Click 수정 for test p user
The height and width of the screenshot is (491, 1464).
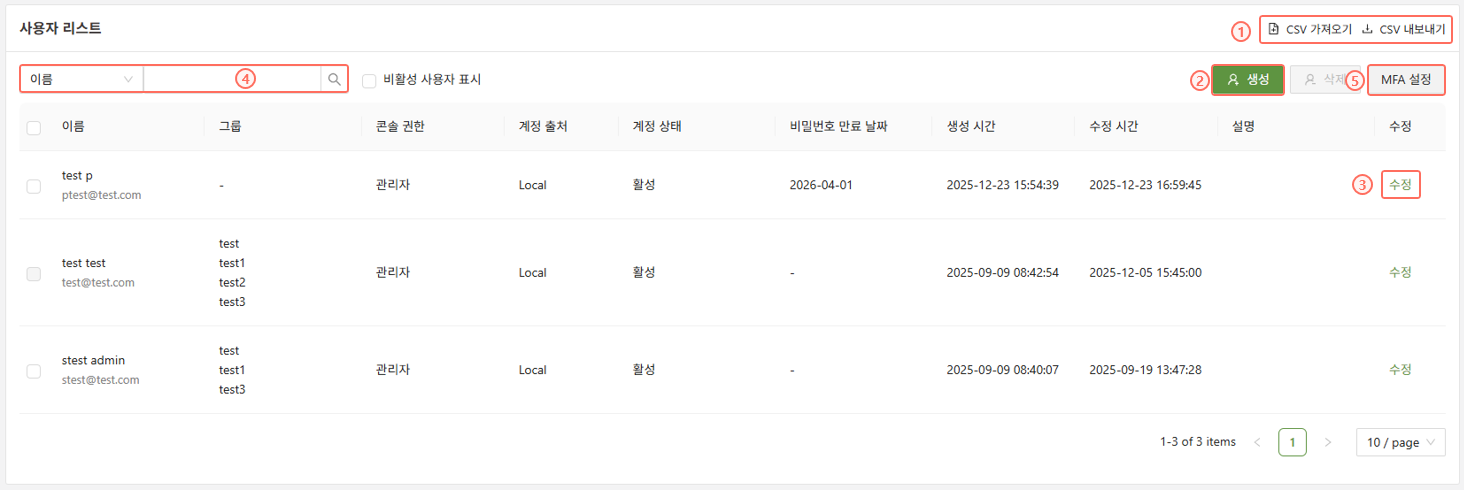tap(1400, 185)
